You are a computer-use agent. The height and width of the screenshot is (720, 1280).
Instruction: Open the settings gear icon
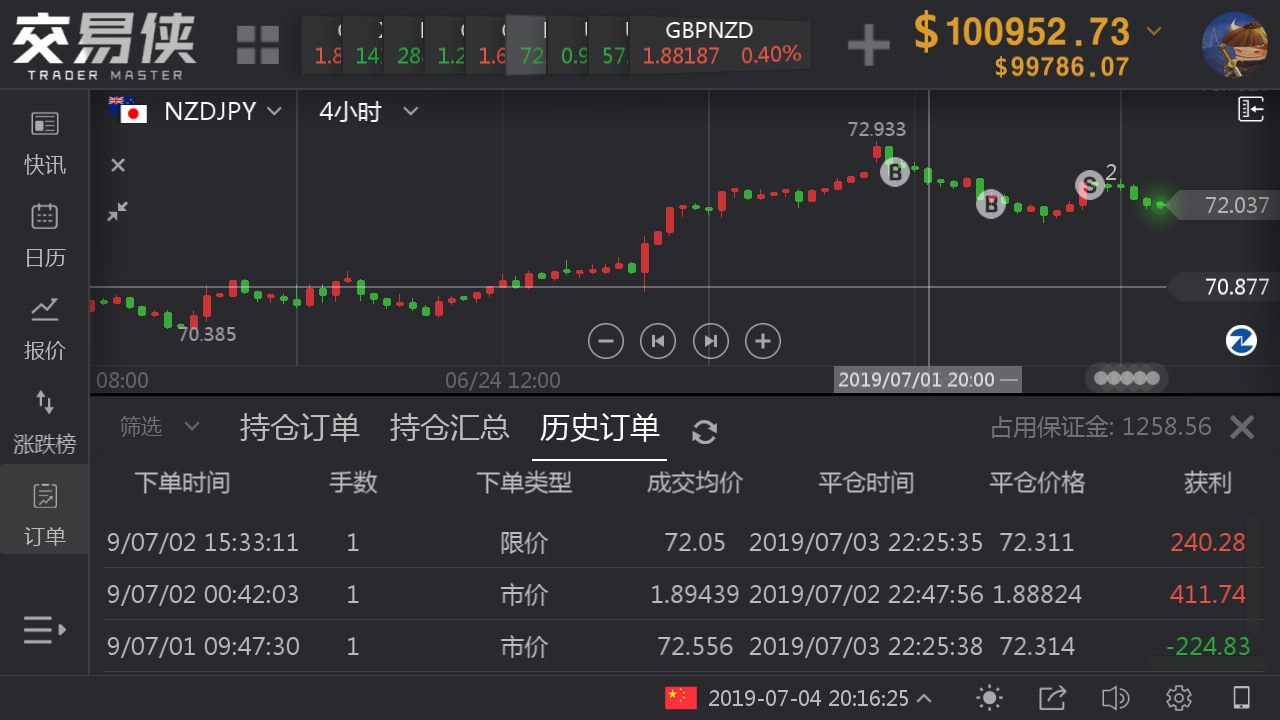tap(1178, 698)
